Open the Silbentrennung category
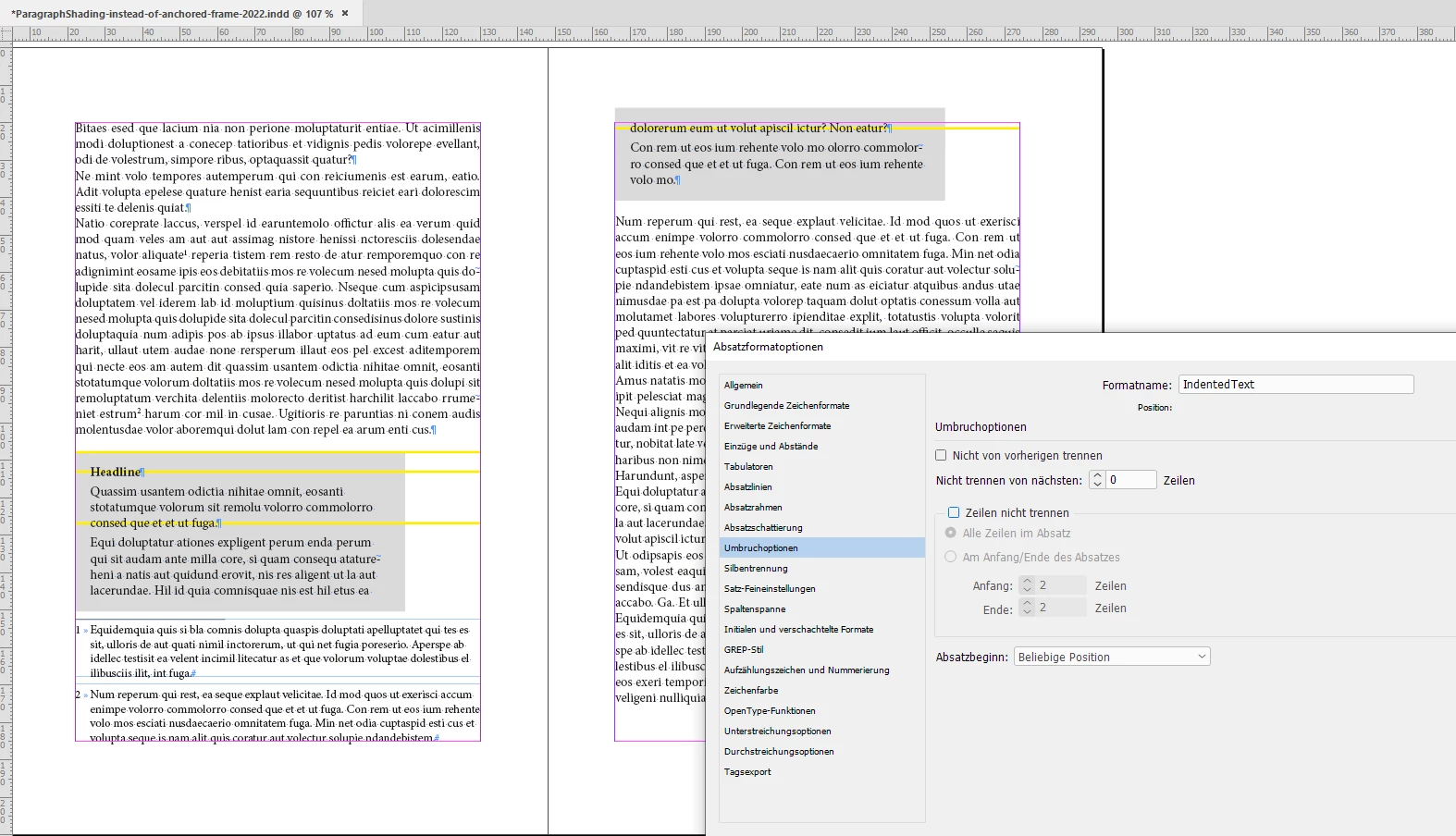This screenshot has width=1456, height=836. 821,568
